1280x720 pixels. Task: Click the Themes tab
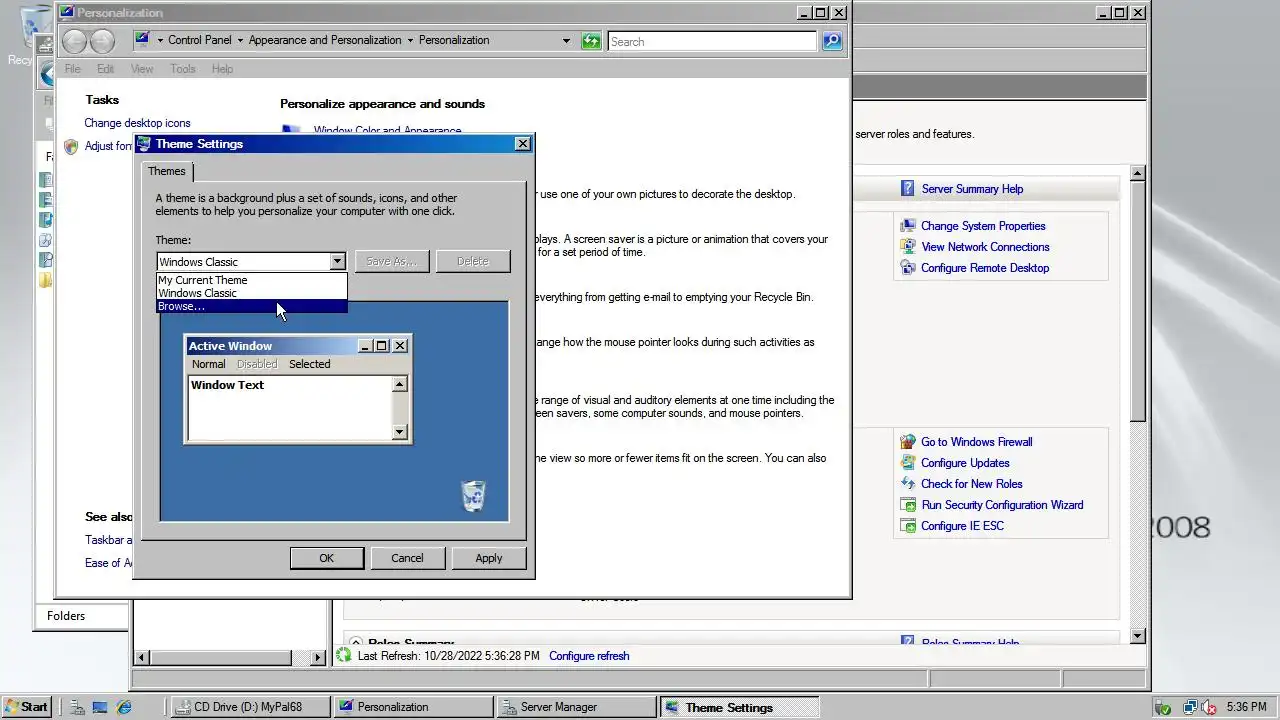[167, 171]
